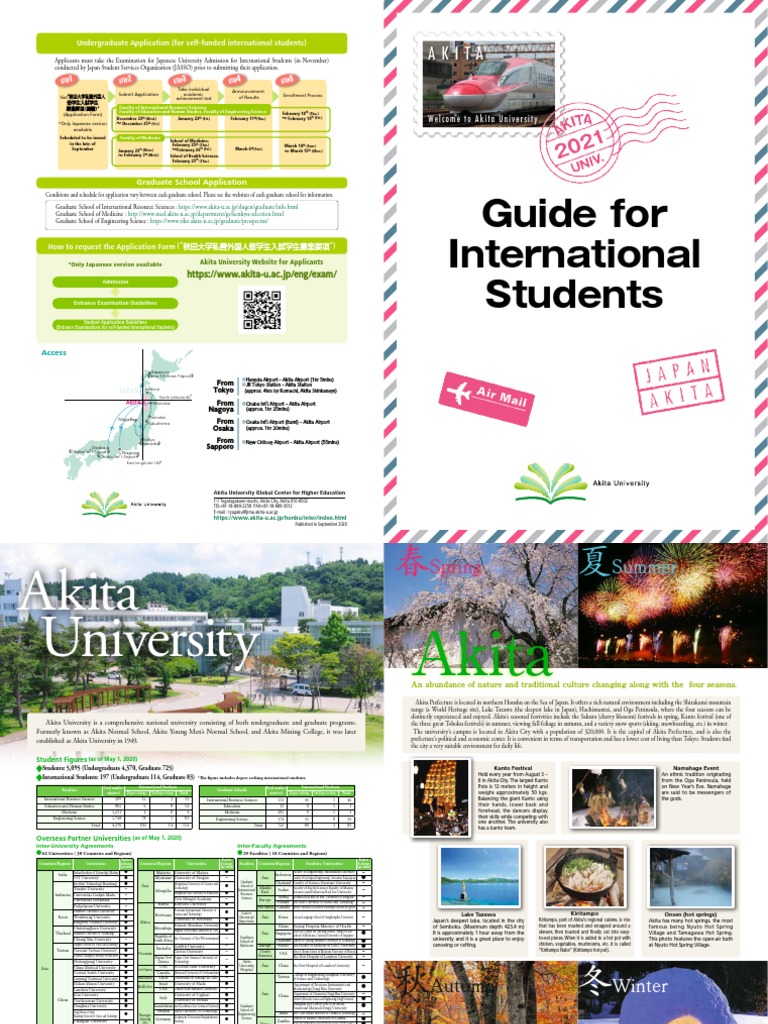The height and width of the screenshot is (1024, 768).
Task: Open the Graduate School of Medicine URL
Action: tap(206, 214)
